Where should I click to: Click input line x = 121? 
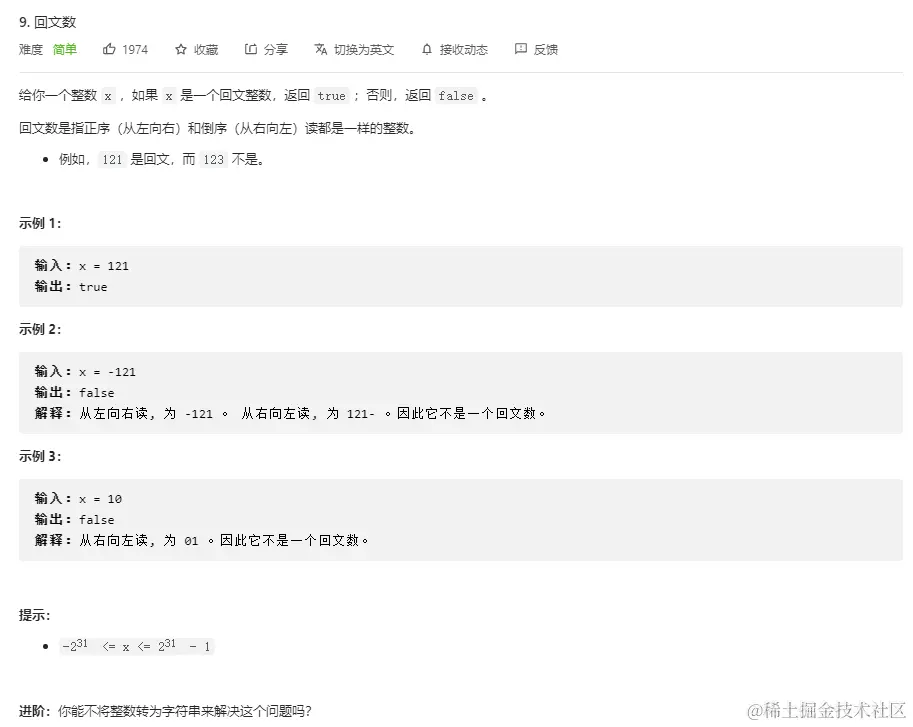tap(82, 266)
